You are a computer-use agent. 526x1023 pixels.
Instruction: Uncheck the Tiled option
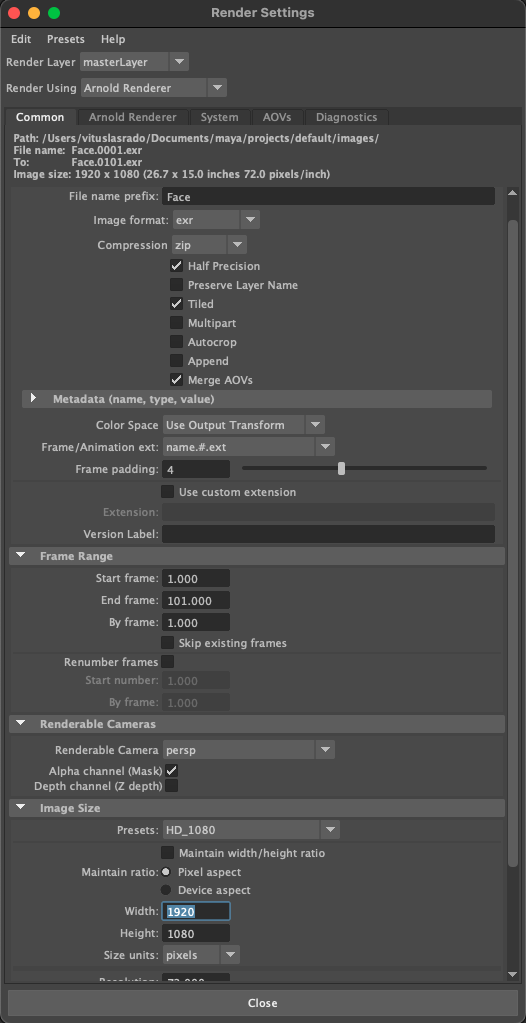[176, 304]
